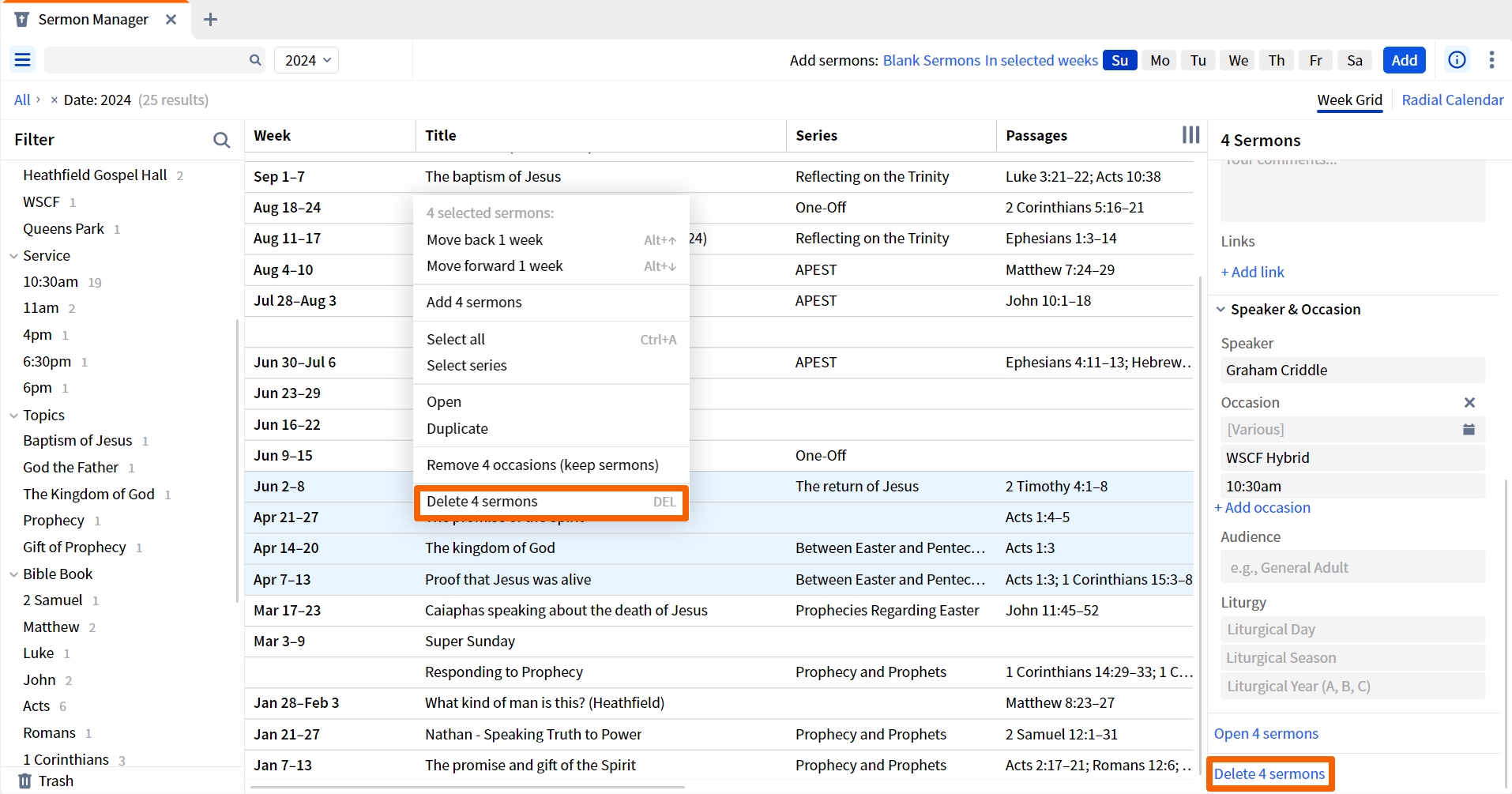The height and width of the screenshot is (794, 1512).
Task: Filter by Baptism of Jesus topic
Action: (x=77, y=441)
